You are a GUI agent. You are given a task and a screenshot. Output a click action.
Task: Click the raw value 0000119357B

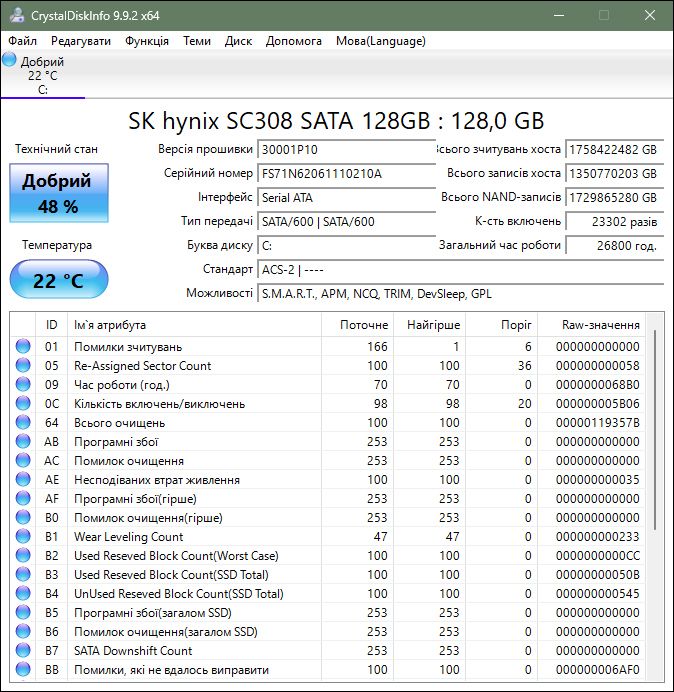point(598,423)
